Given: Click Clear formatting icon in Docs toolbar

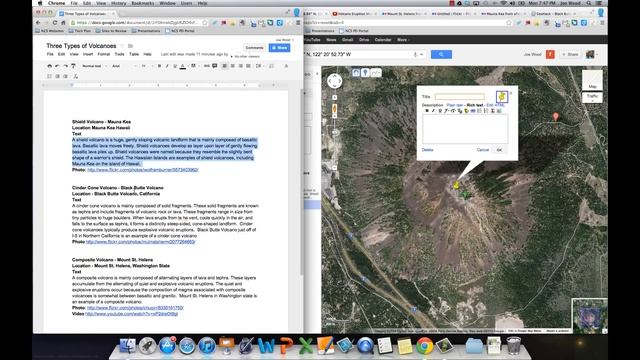Looking at the screenshot, I should 76,76.
